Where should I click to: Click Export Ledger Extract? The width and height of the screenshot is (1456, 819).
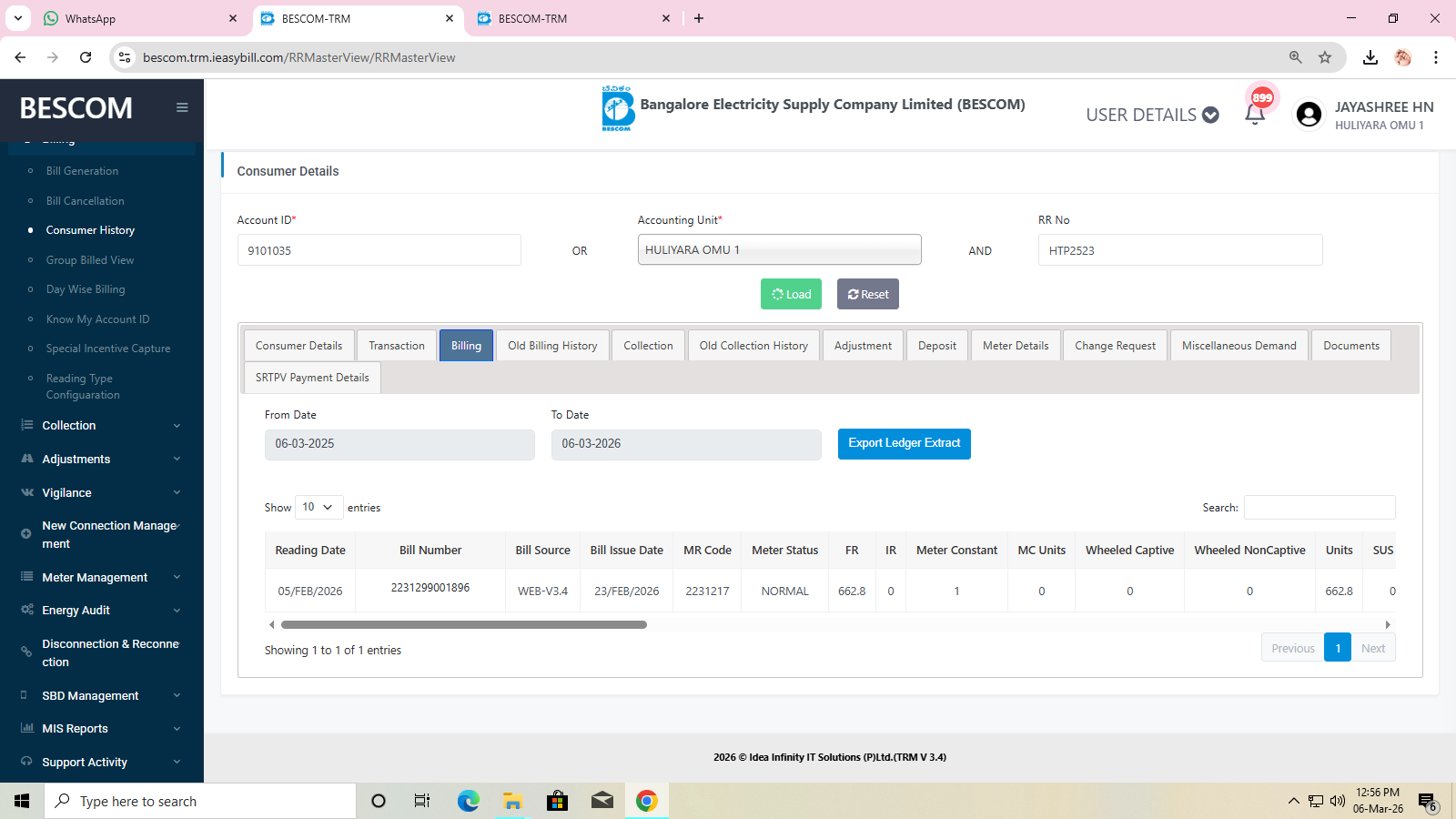[x=905, y=443]
